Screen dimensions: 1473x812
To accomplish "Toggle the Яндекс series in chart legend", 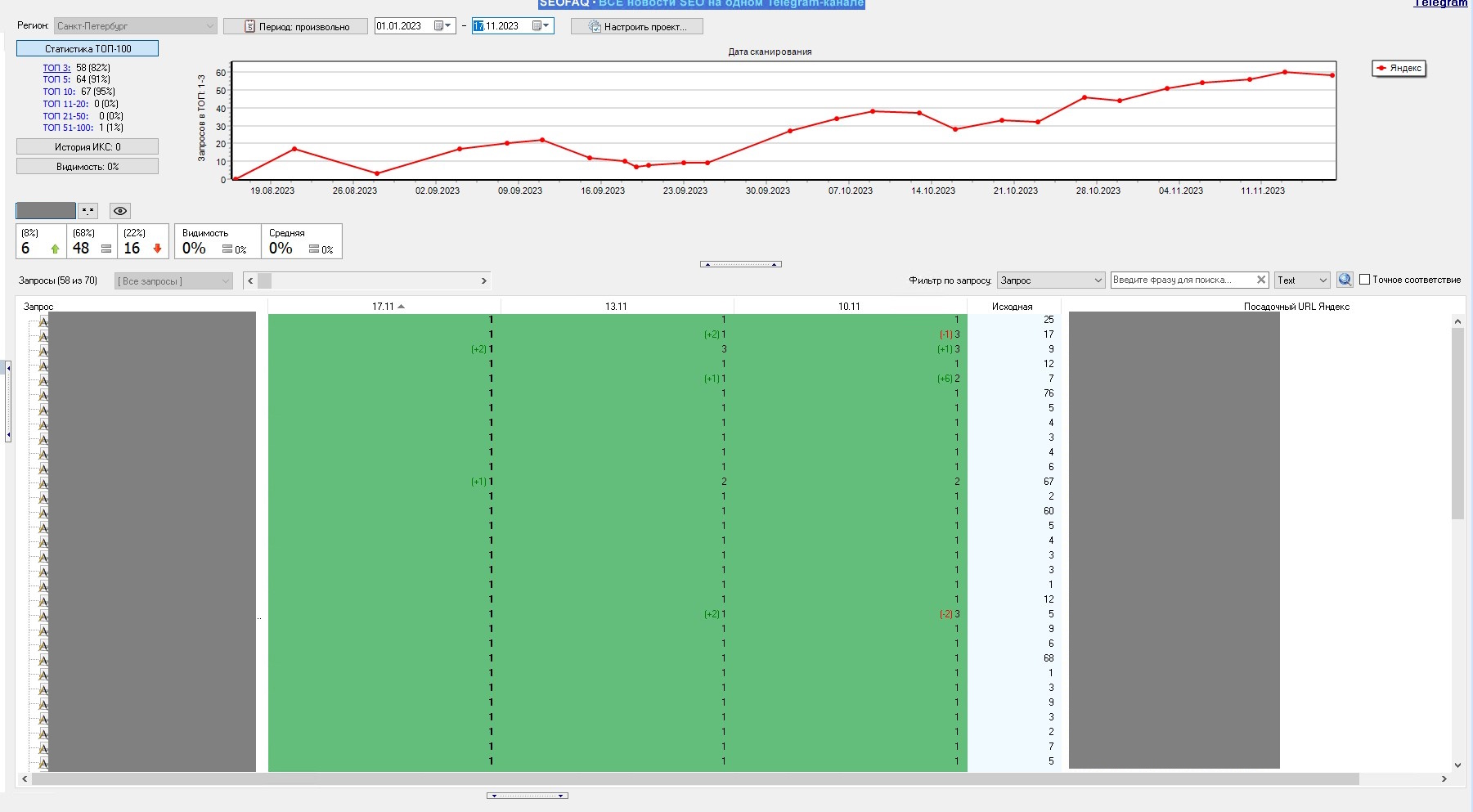I will 1399,69.
